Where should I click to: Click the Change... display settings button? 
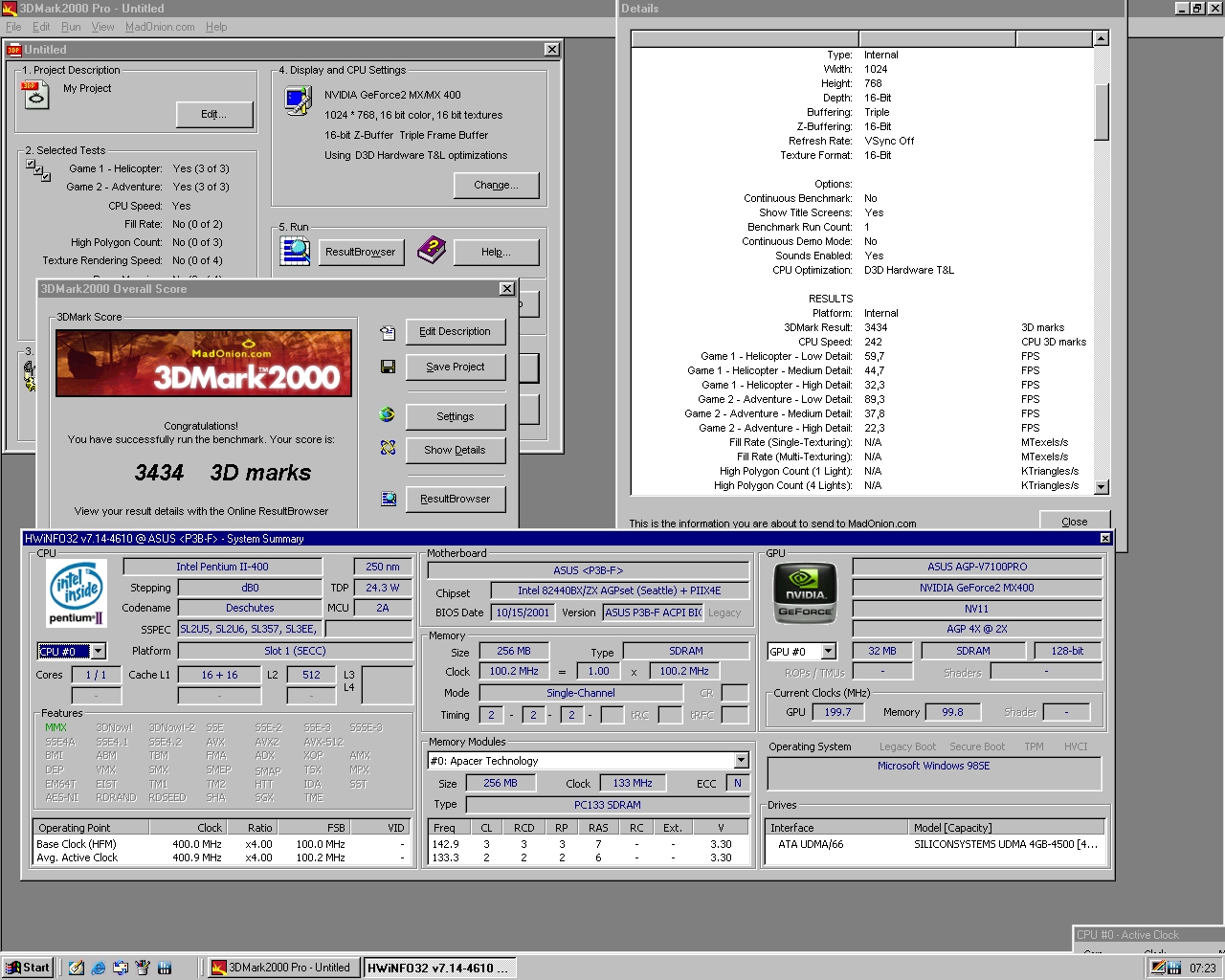496,186
